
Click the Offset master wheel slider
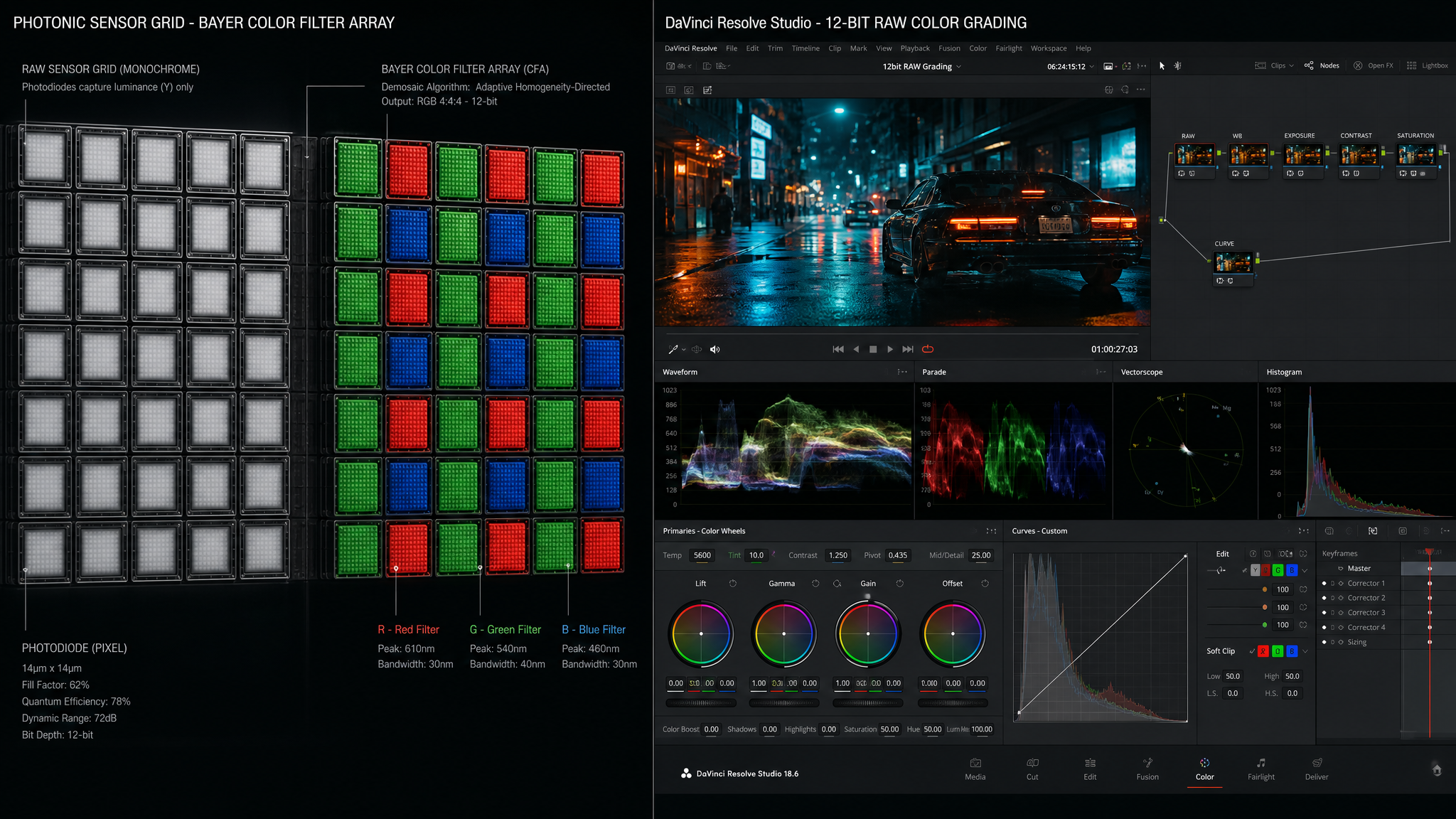point(953,702)
